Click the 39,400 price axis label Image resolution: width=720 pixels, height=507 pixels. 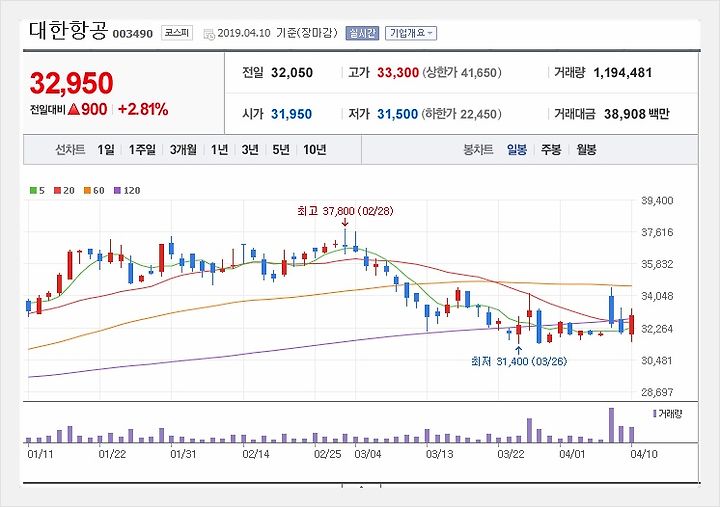click(x=657, y=201)
